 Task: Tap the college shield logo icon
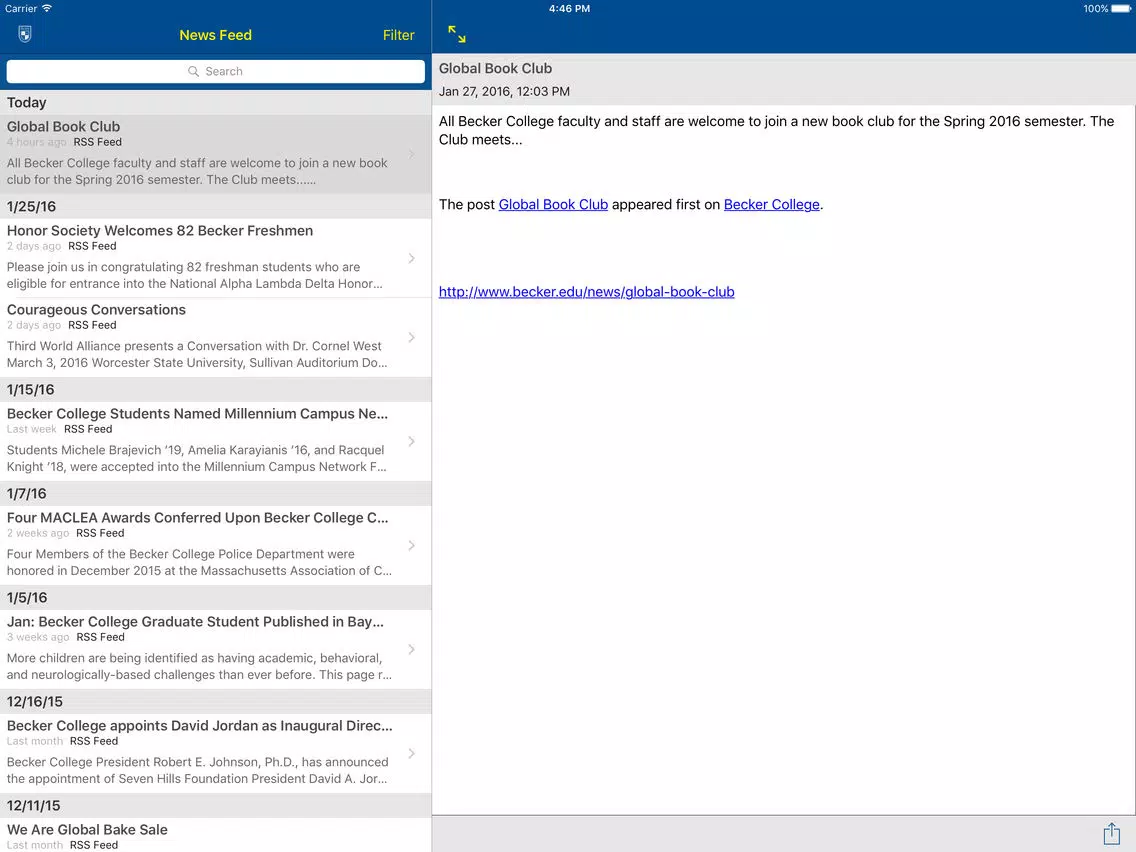tap(25, 34)
